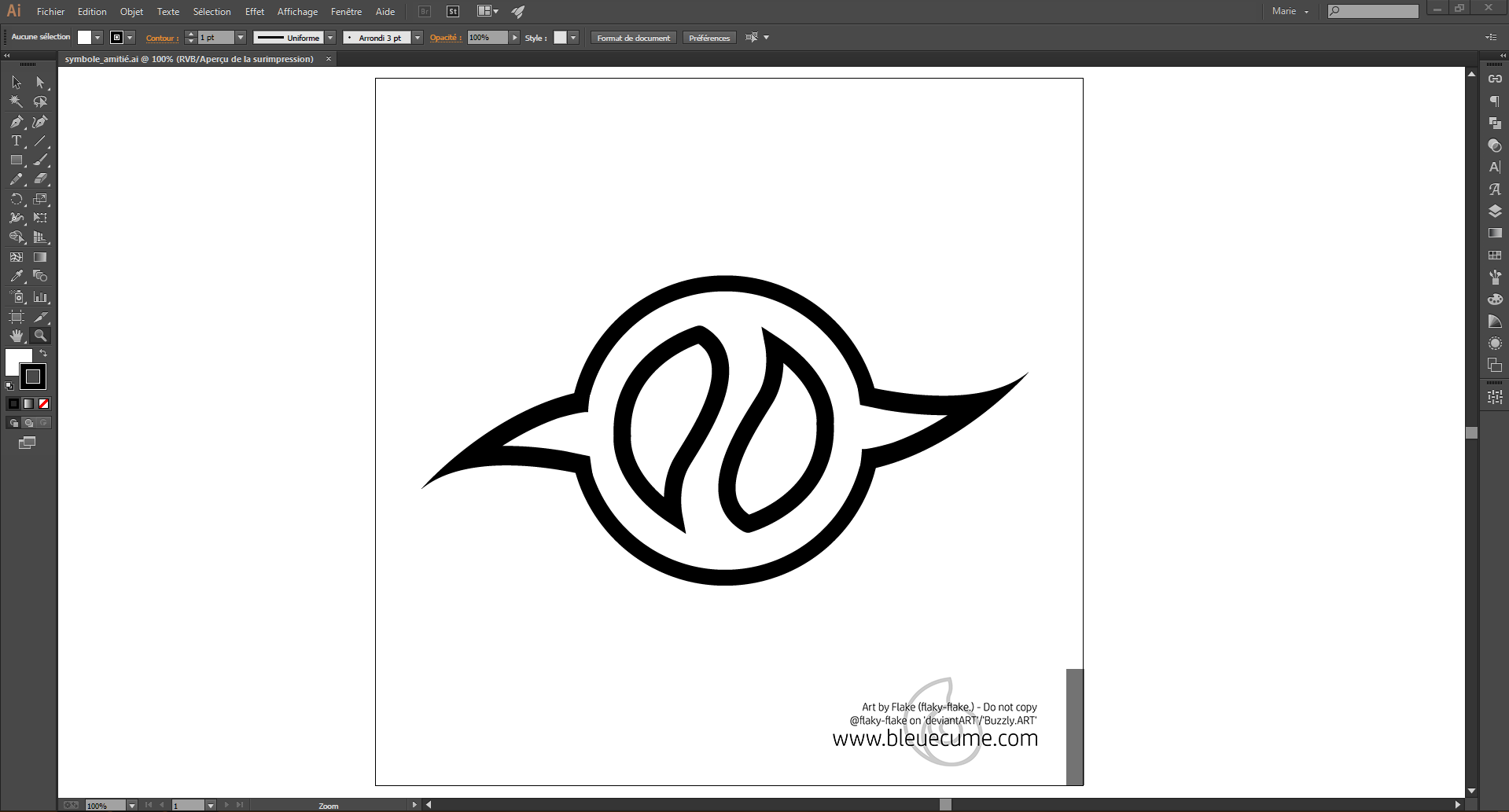Open the Style dropdown arrow

[x=573, y=38]
